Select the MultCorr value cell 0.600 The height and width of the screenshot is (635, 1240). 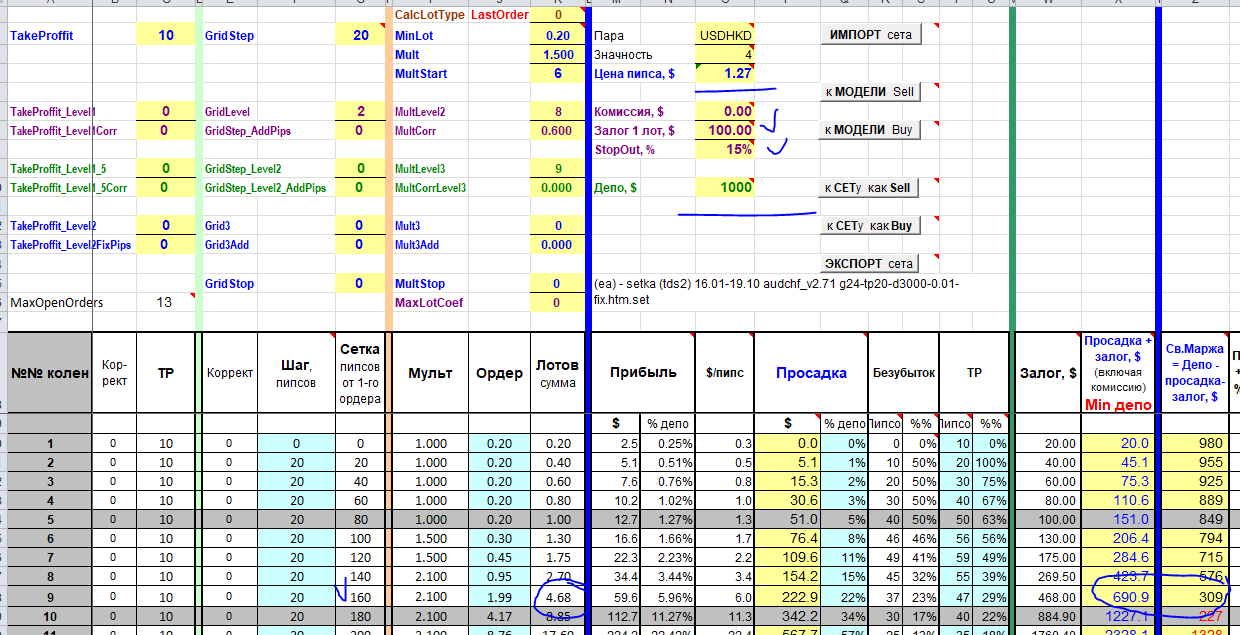point(557,131)
